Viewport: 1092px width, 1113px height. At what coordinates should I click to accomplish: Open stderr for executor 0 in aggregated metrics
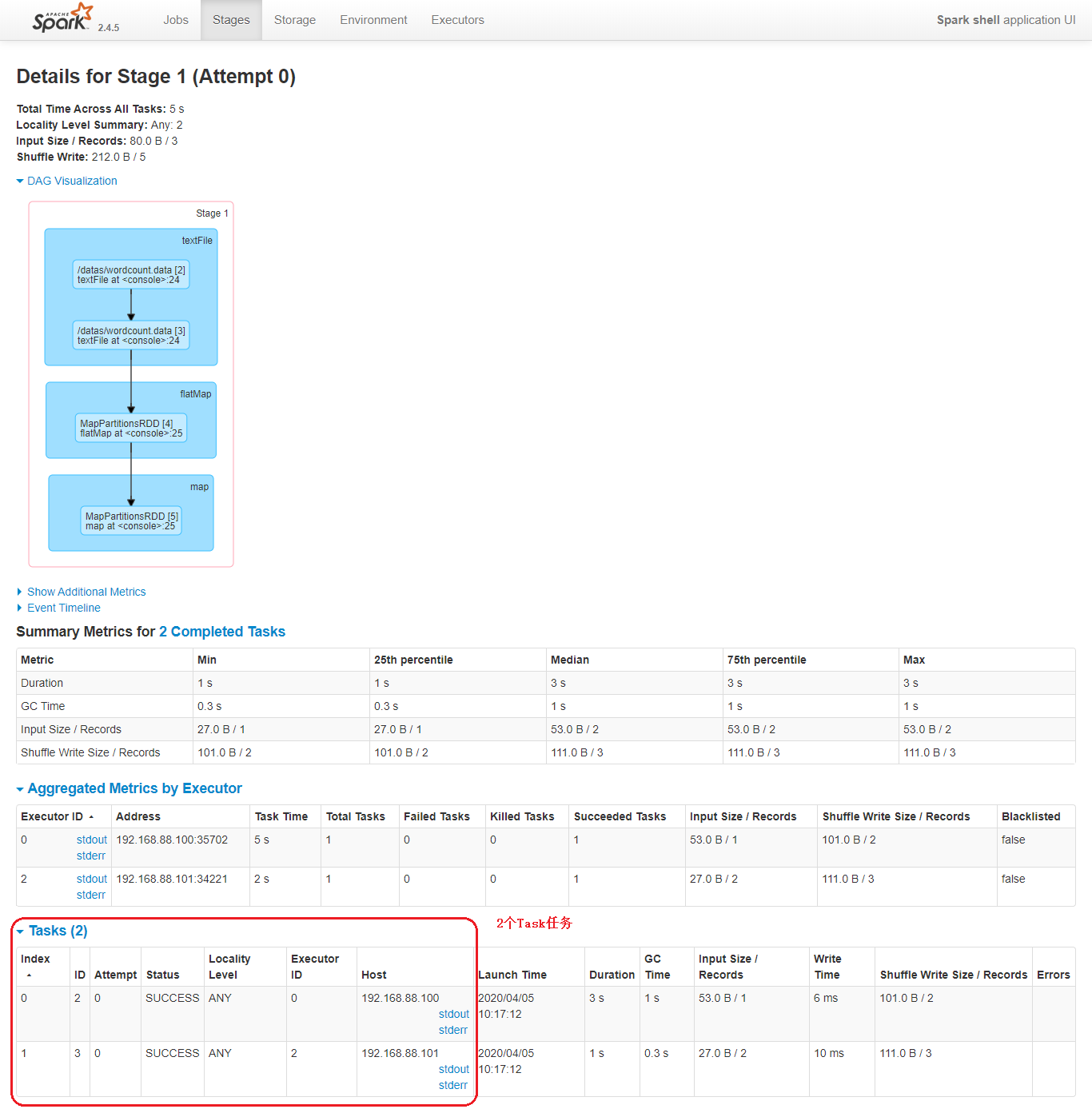(91, 856)
